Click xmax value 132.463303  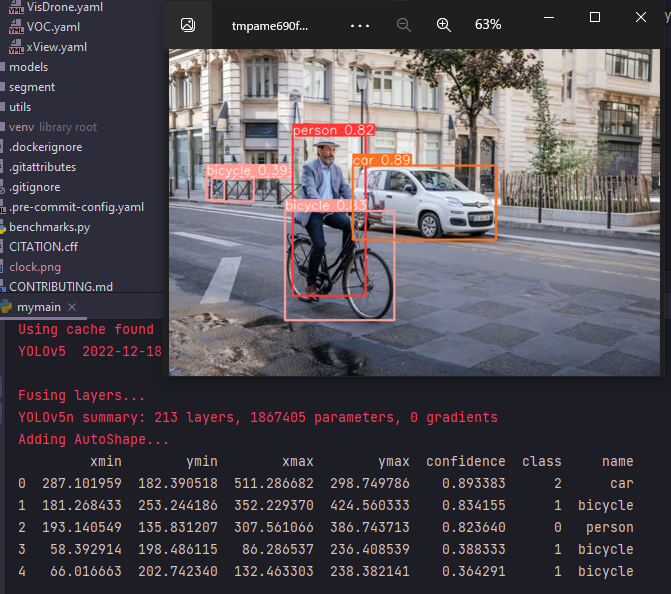(x=274, y=571)
